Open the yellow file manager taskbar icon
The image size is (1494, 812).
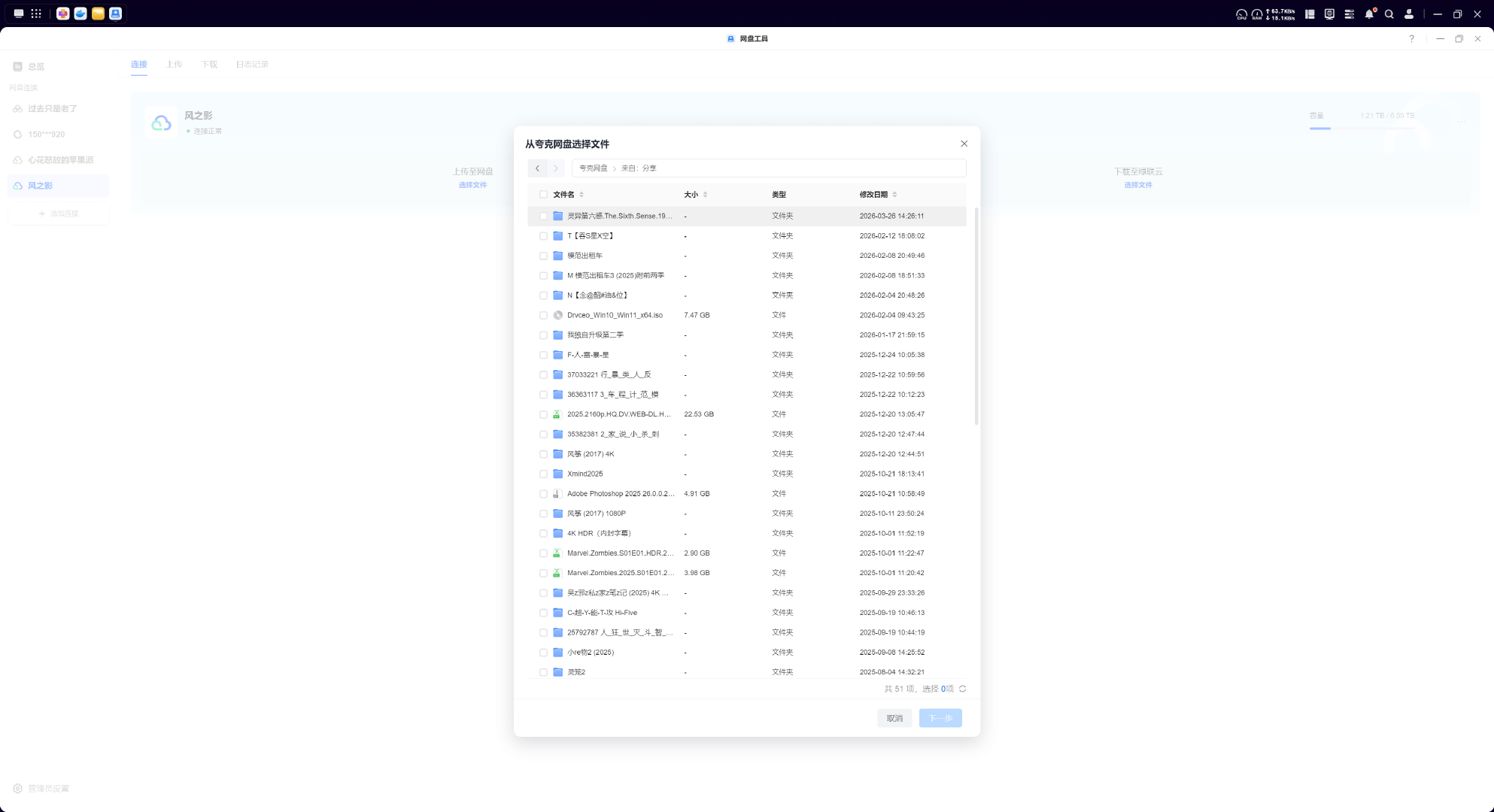click(98, 14)
